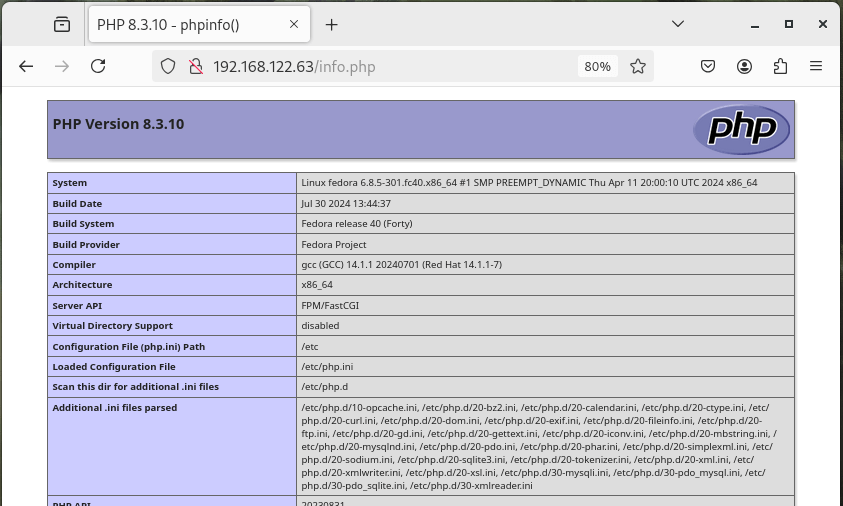Show insecure connection padlock info
Screen dimensions: 843x506
196,66
